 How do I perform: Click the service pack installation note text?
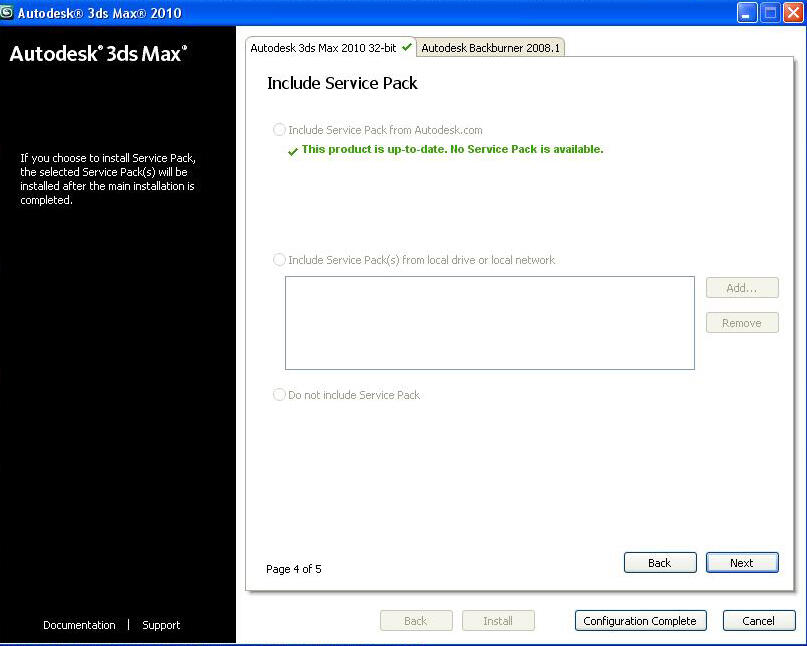pyautogui.click(x=108, y=179)
